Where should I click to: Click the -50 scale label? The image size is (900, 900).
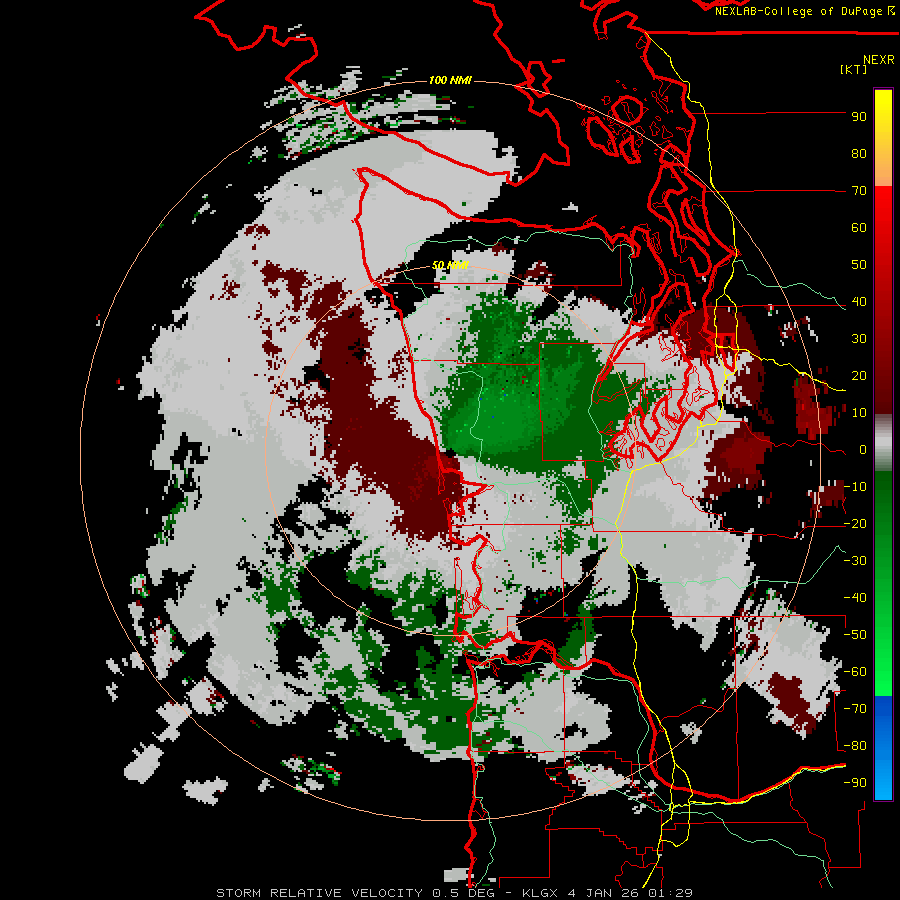click(855, 635)
